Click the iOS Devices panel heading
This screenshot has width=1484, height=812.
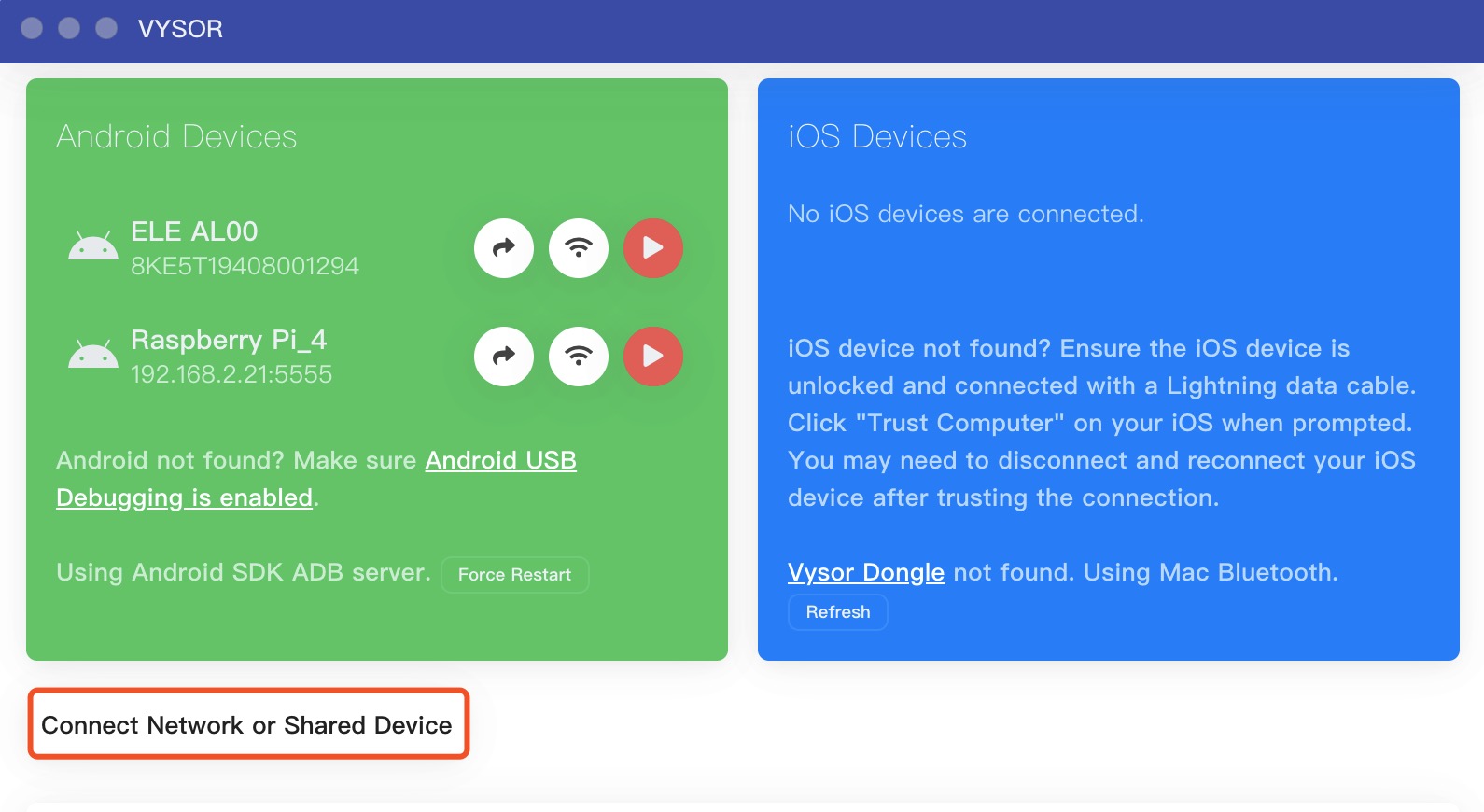coord(877,136)
